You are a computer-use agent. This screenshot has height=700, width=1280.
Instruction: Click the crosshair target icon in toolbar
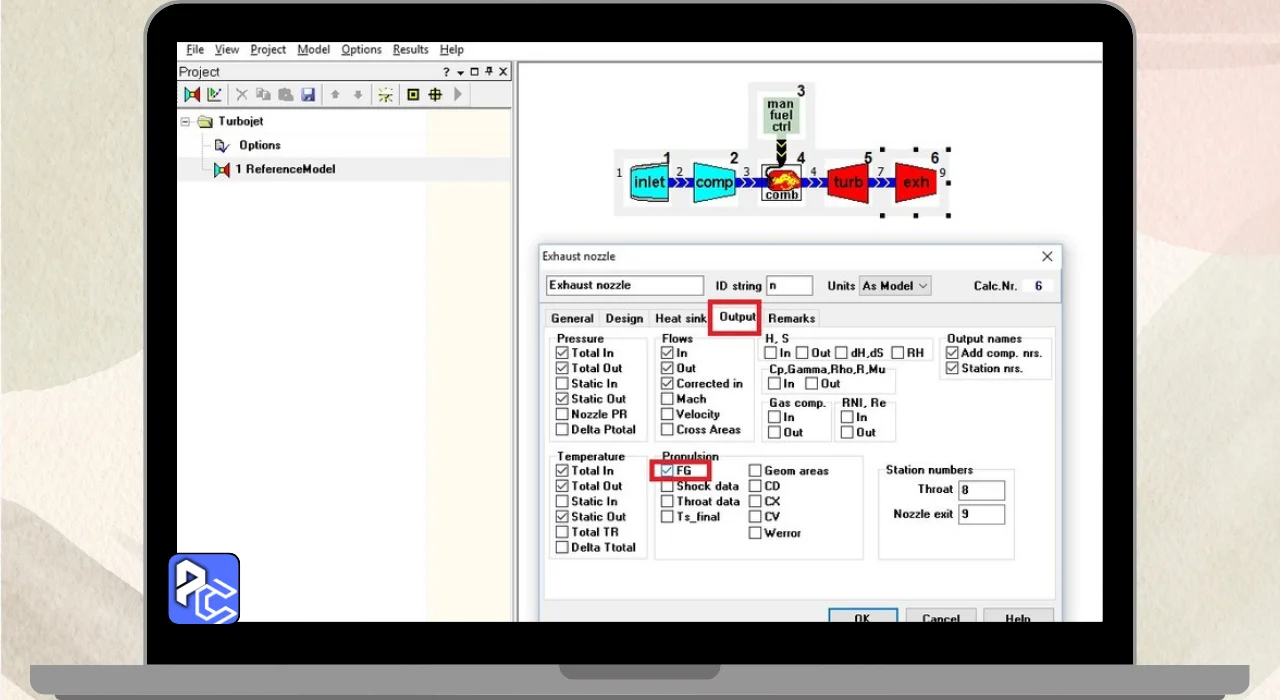pos(435,94)
